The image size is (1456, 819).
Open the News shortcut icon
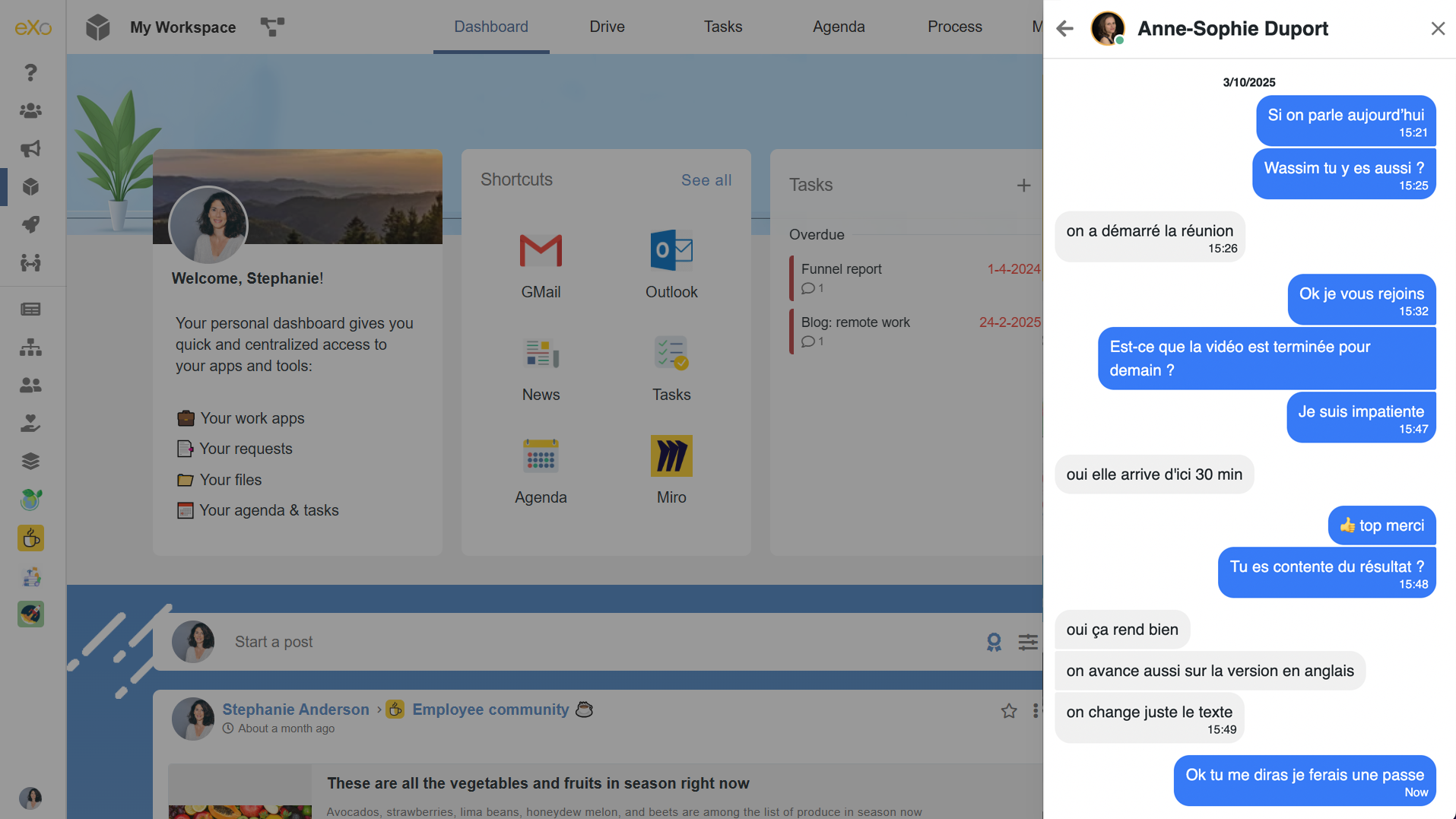tap(541, 354)
